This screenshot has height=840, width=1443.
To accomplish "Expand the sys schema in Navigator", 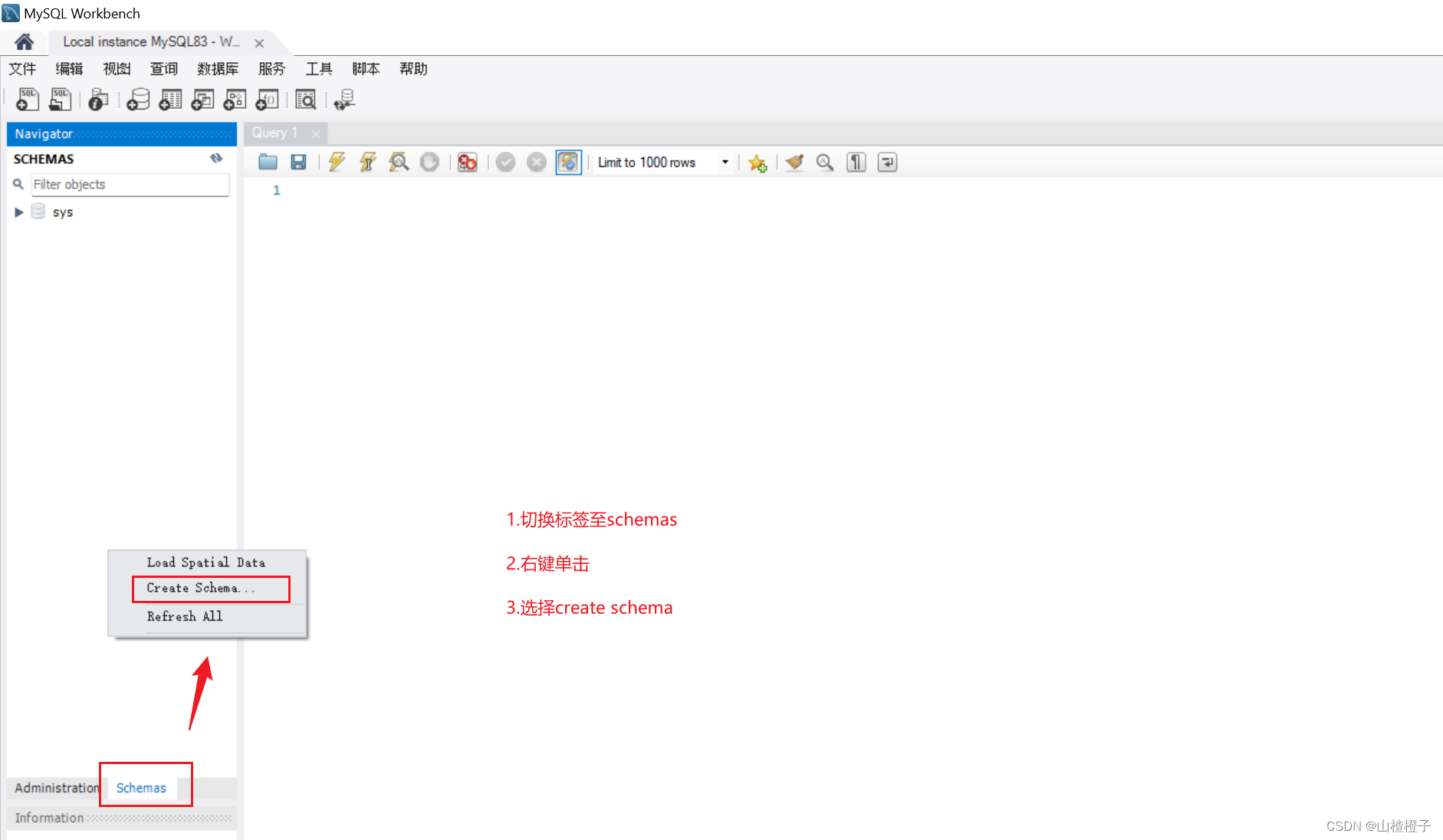I will pos(18,212).
